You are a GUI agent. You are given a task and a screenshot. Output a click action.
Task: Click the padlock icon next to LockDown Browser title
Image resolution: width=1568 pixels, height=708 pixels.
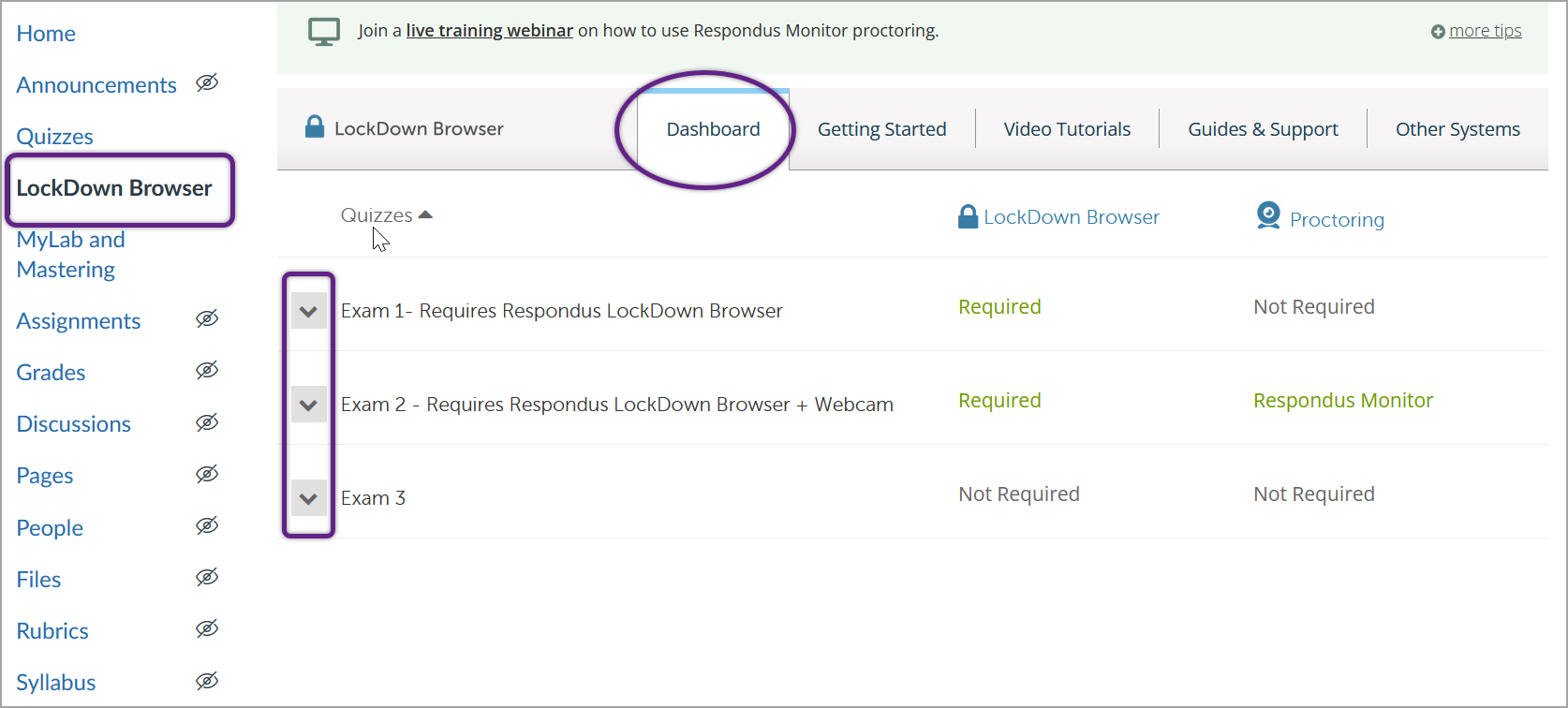point(315,126)
